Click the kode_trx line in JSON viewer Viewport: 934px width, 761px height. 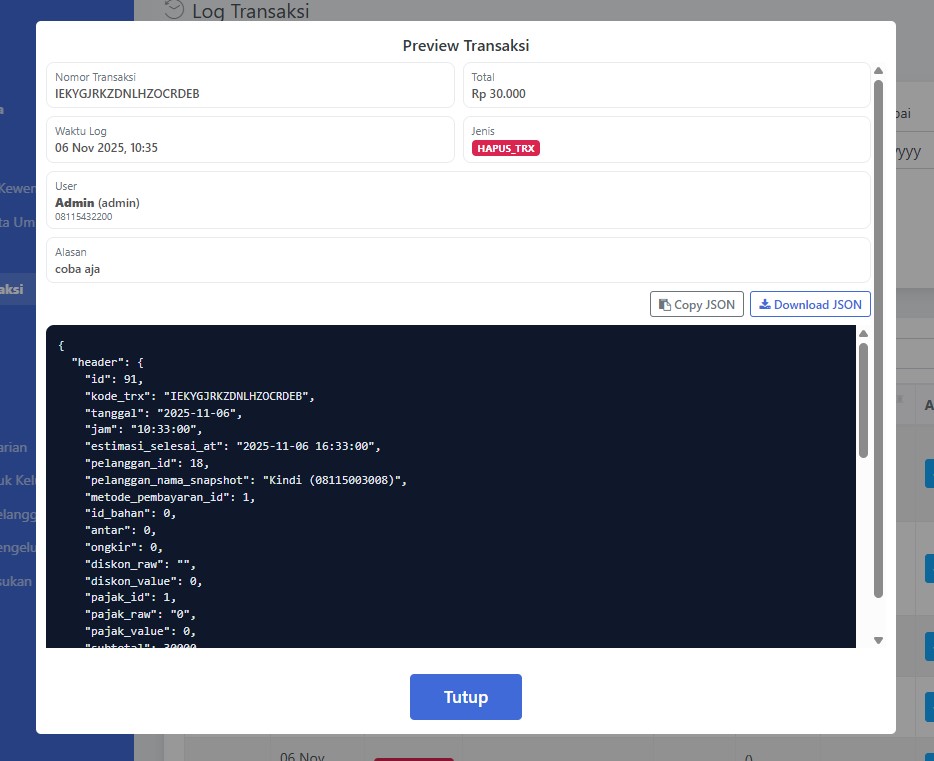(200, 396)
